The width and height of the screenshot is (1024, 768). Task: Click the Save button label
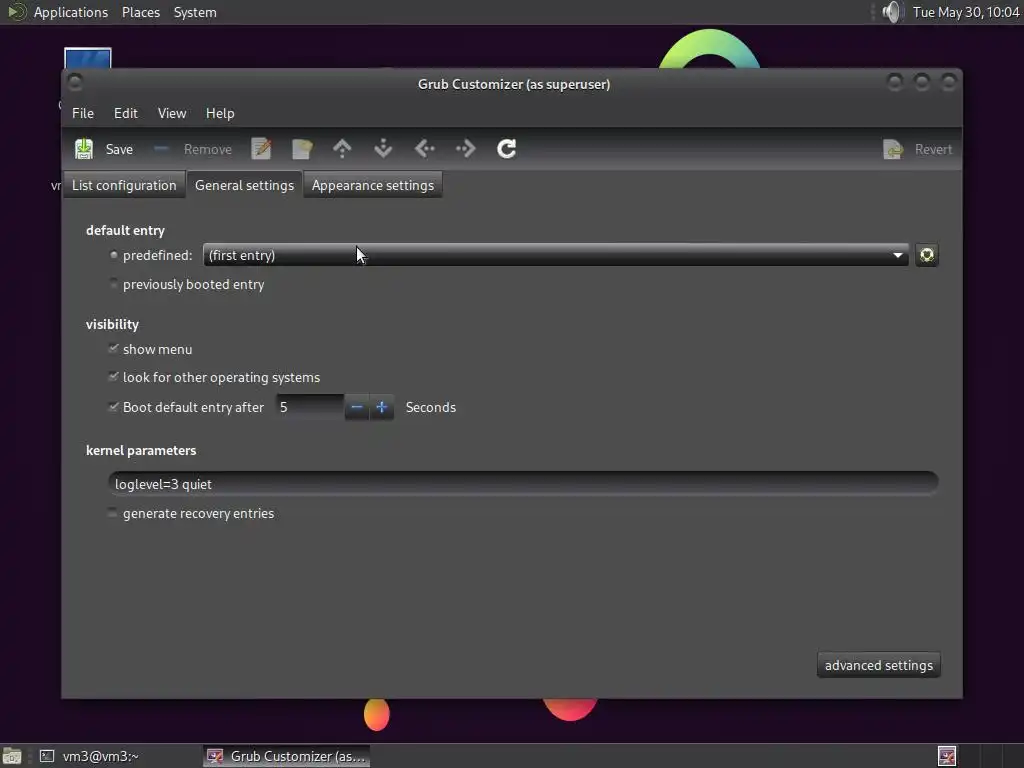(120, 150)
